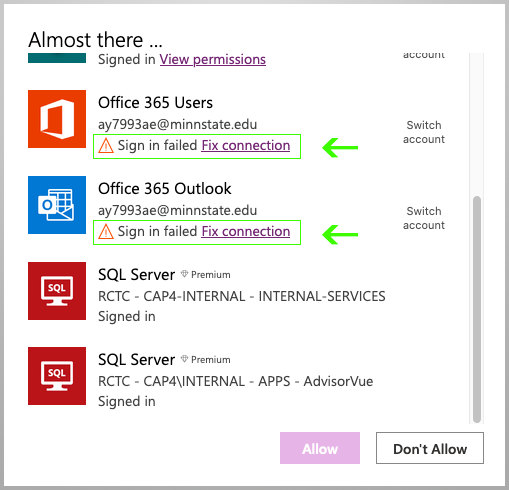
Task: Click Signed in status under AdvisorVue
Action: pyautogui.click(x=127, y=401)
